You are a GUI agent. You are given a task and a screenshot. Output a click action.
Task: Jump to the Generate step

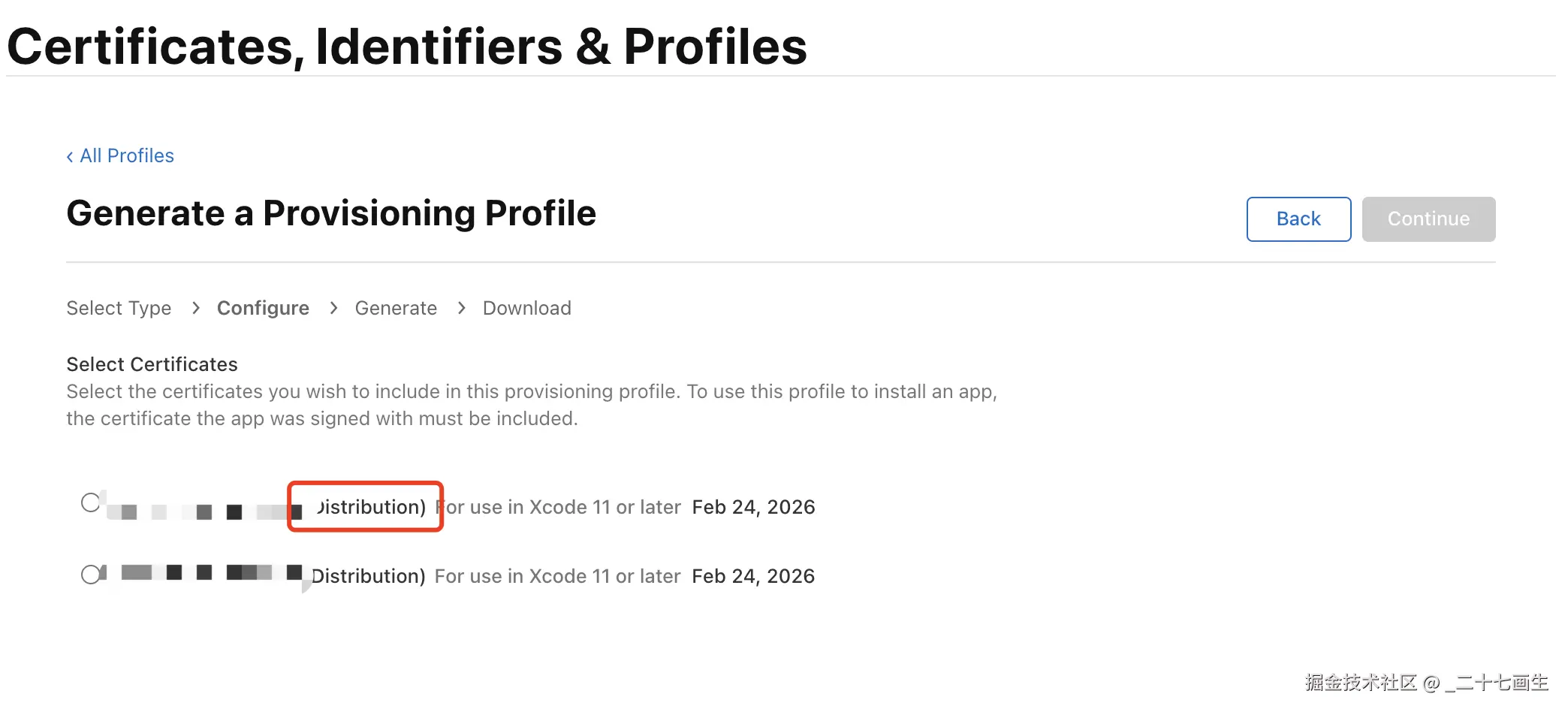tap(396, 308)
